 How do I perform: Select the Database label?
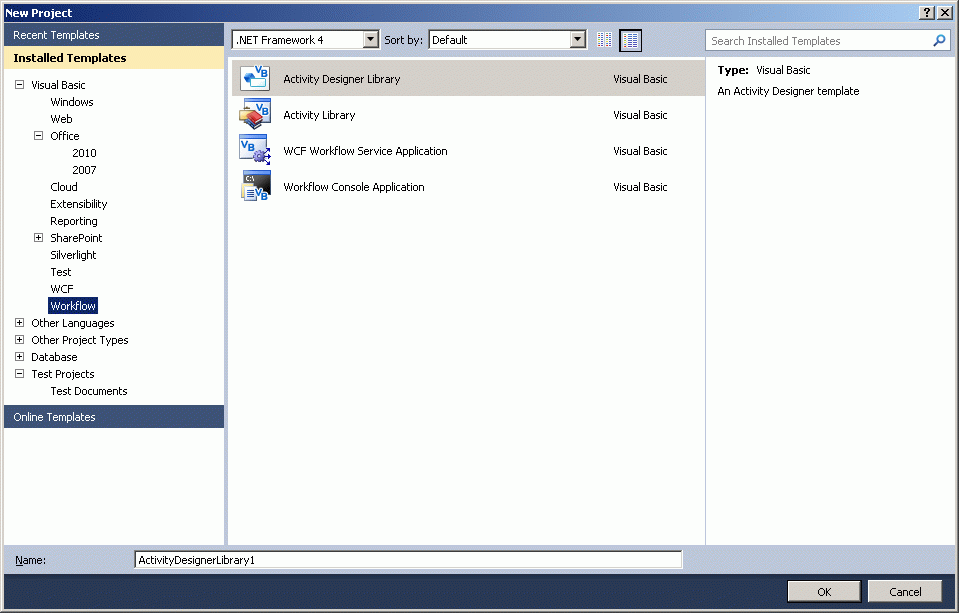click(54, 357)
